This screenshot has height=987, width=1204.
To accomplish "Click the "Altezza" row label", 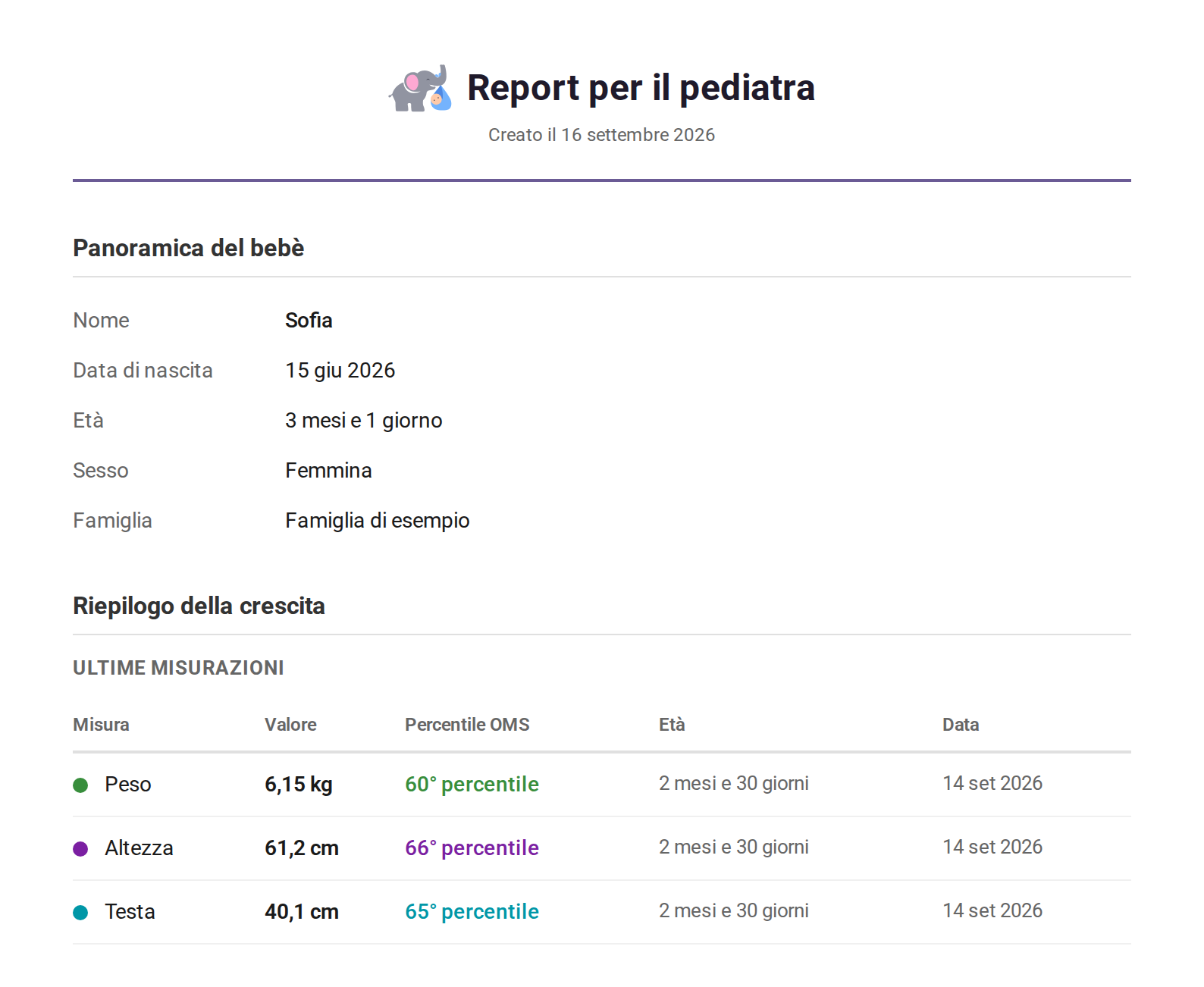I will (x=139, y=848).
